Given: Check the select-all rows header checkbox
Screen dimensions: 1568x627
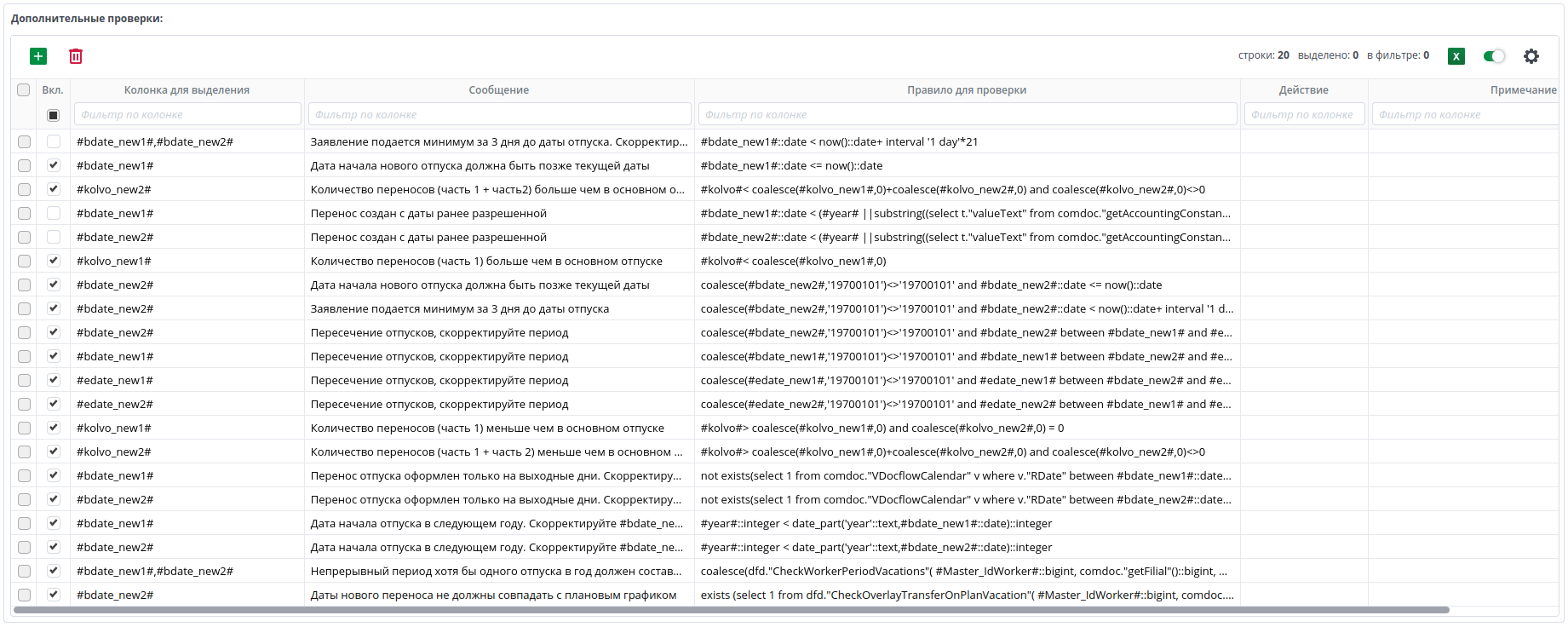Looking at the screenshot, I should tap(24, 90).
